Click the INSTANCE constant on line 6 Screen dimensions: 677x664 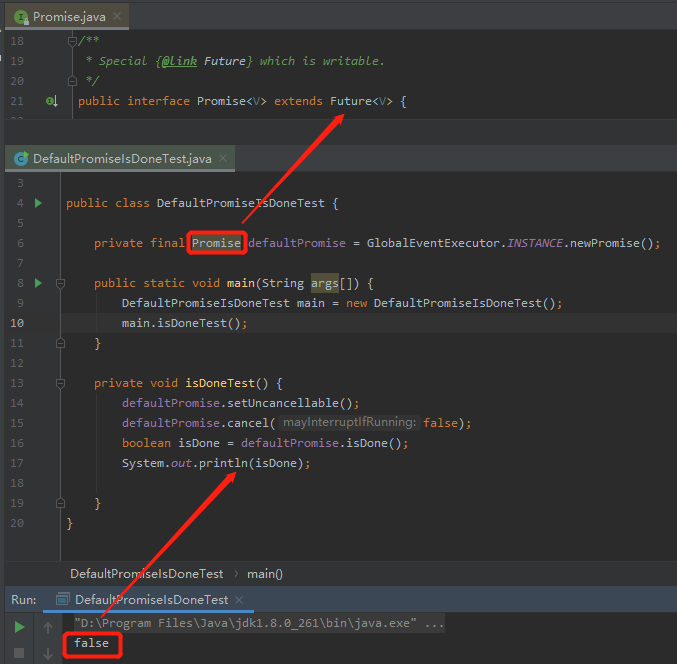[x=535, y=243]
